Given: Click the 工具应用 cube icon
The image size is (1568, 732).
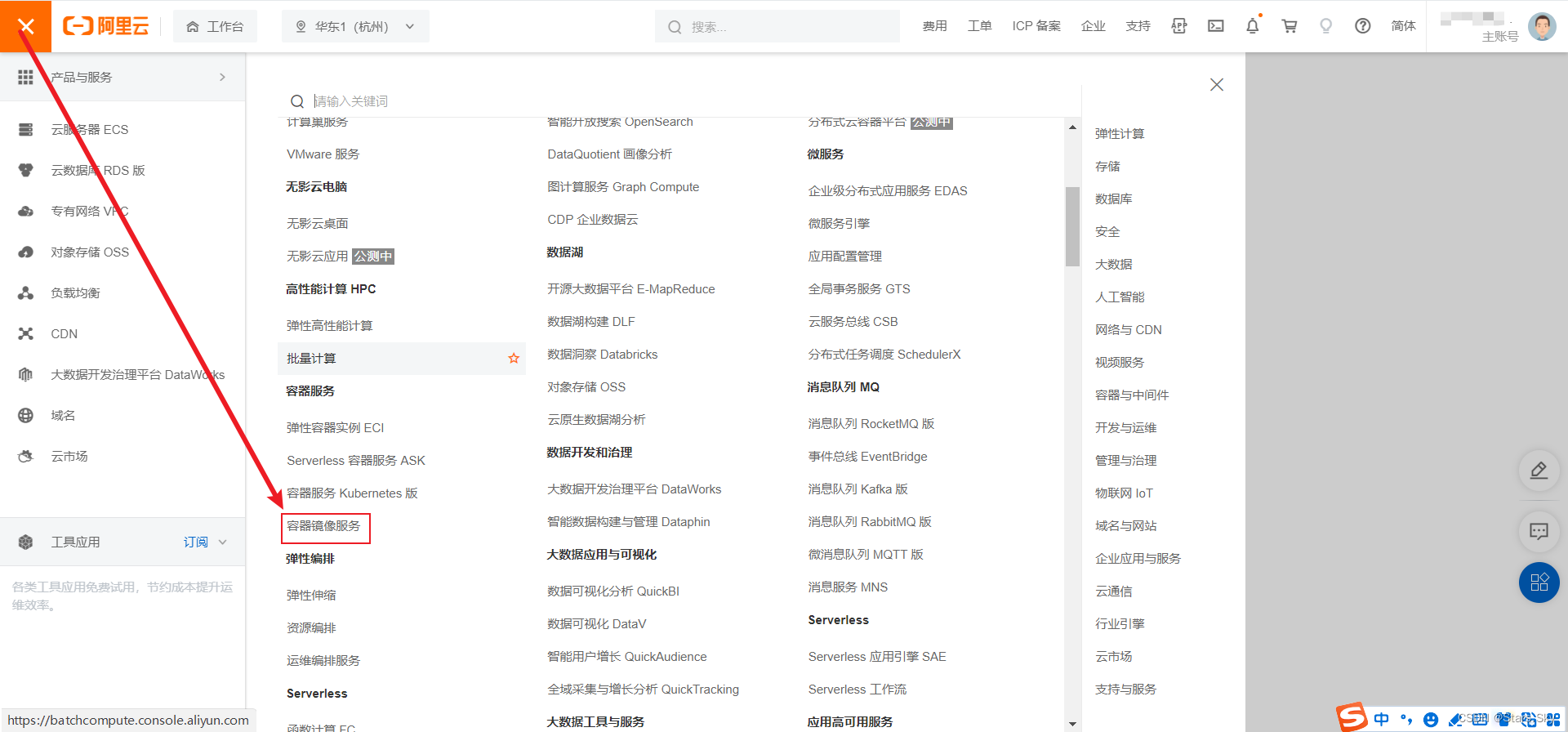Looking at the screenshot, I should [25, 542].
